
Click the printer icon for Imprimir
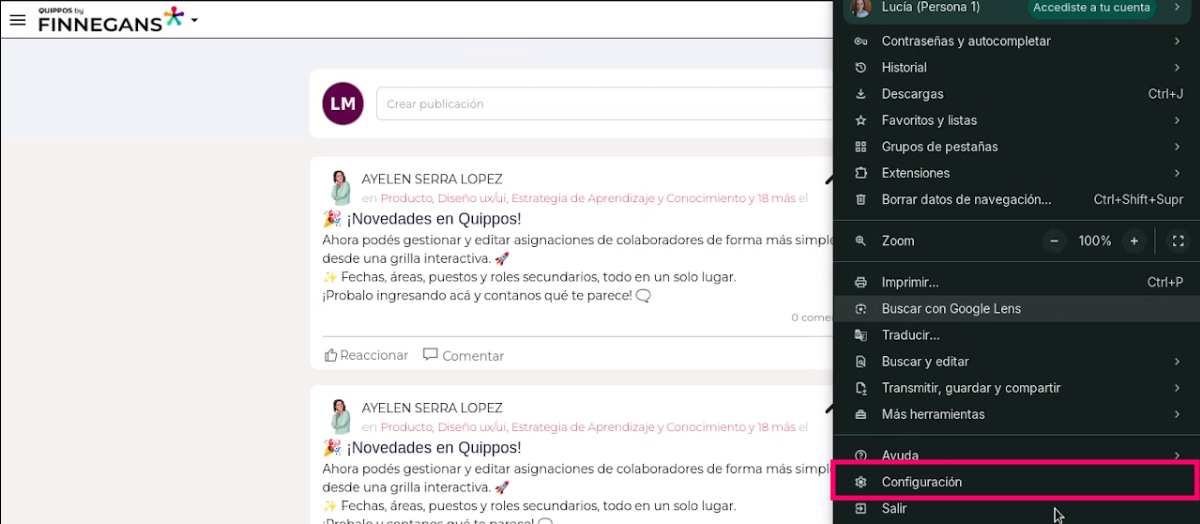pos(861,283)
